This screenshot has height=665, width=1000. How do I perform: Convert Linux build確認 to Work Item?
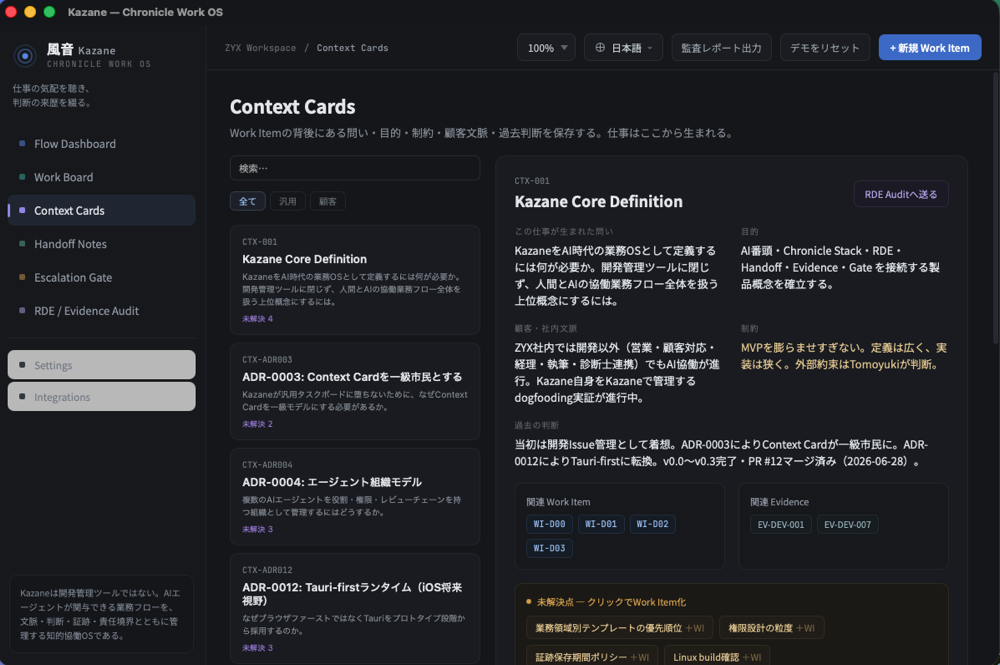(x=717, y=657)
